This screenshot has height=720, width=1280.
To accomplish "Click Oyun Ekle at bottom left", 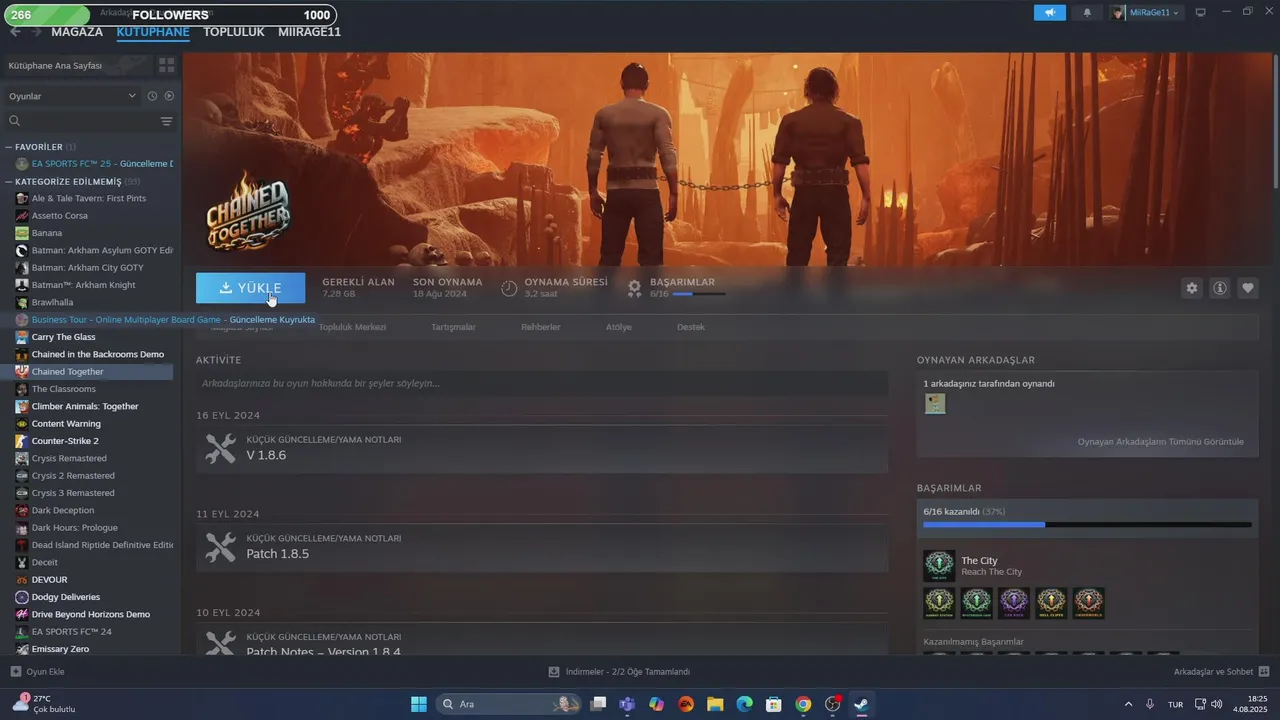I will point(37,672).
